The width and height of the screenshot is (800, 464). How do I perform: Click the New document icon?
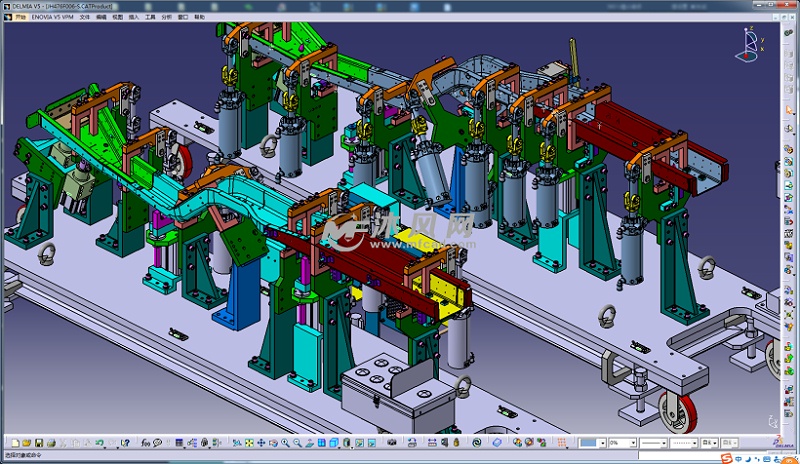click(x=14, y=443)
